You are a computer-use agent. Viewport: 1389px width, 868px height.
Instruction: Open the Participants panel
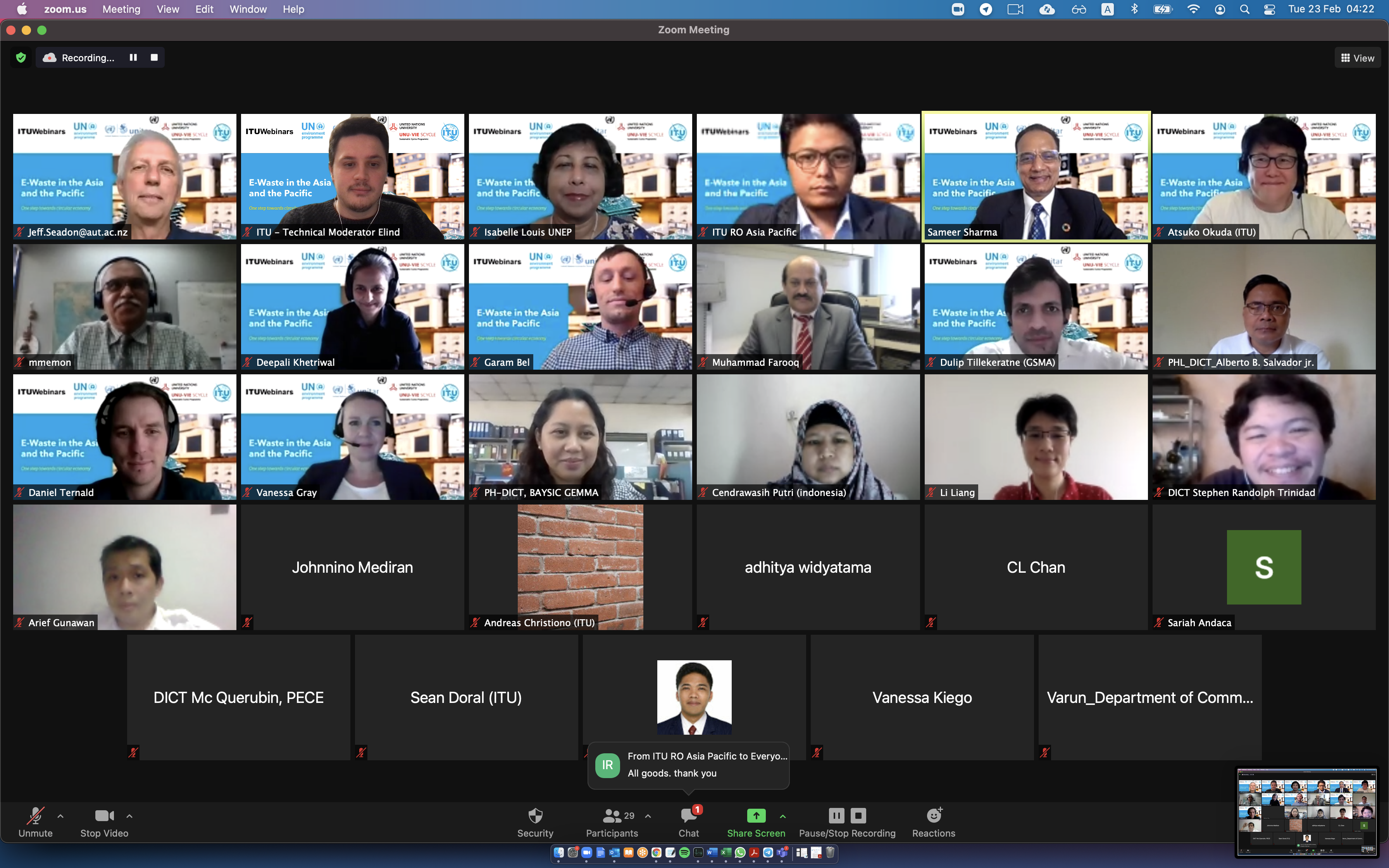pos(612,822)
